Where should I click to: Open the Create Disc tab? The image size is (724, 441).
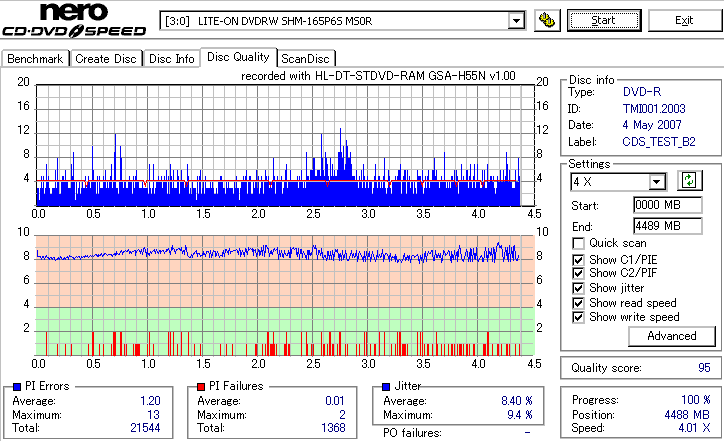point(106,59)
